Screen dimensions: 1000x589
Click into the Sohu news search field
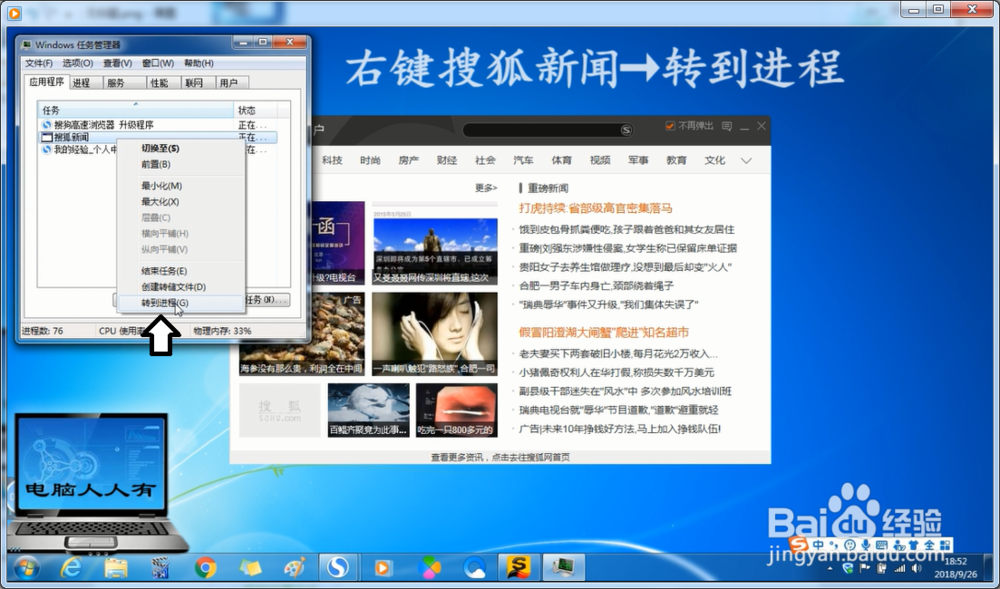pyautogui.click(x=541, y=130)
